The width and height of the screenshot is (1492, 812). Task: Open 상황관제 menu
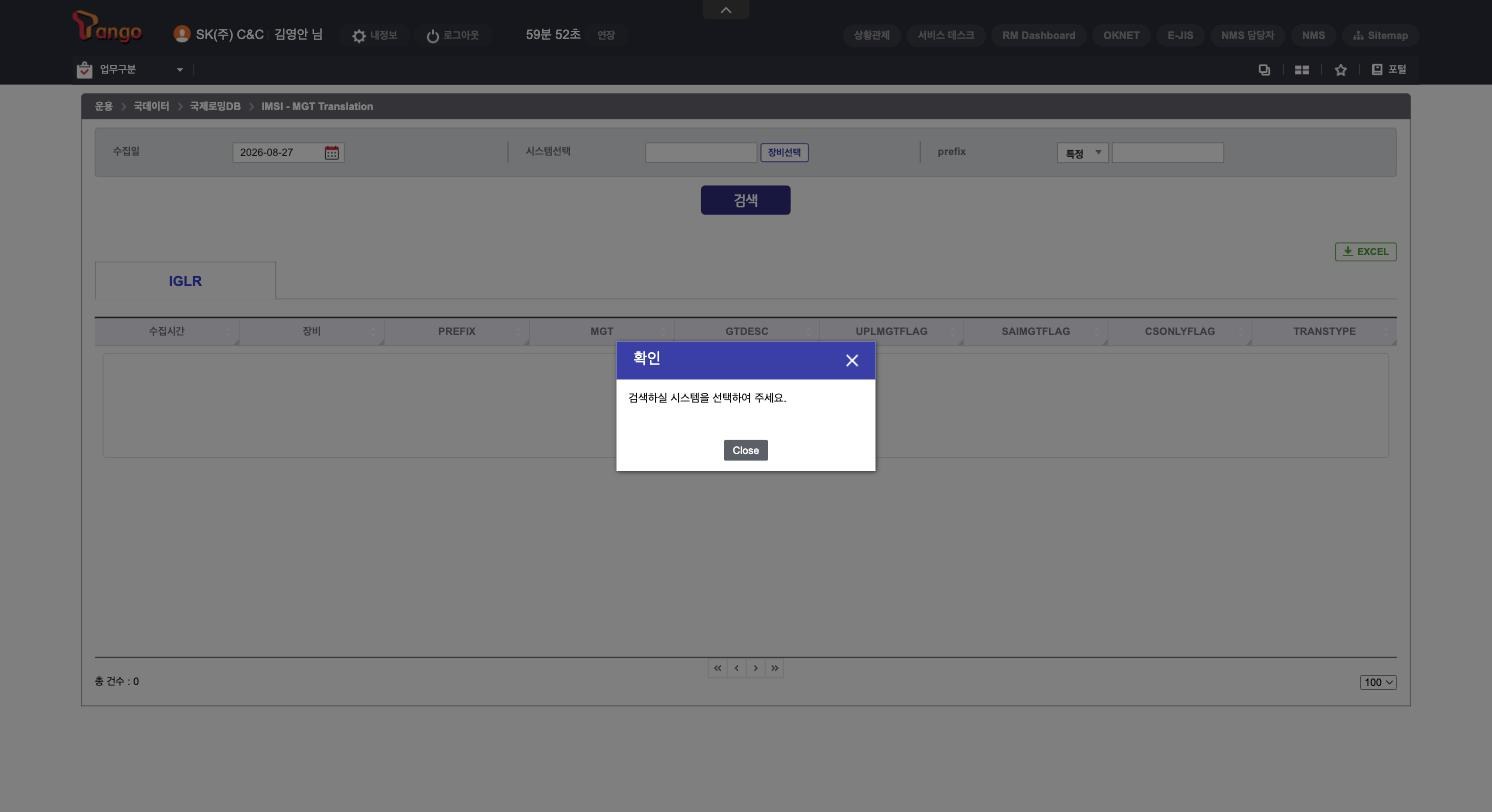point(872,35)
